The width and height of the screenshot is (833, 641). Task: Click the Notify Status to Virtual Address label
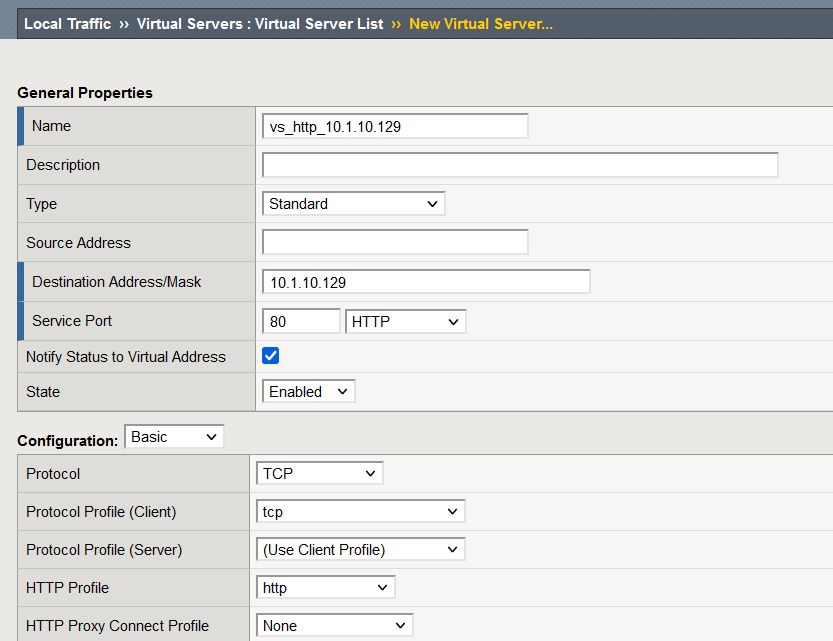pyautogui.click(x=126, y=357)
